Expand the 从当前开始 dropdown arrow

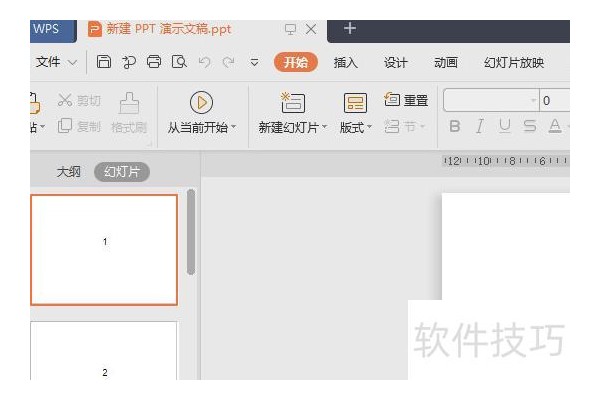pyautogui.click(x=234, y=127)
